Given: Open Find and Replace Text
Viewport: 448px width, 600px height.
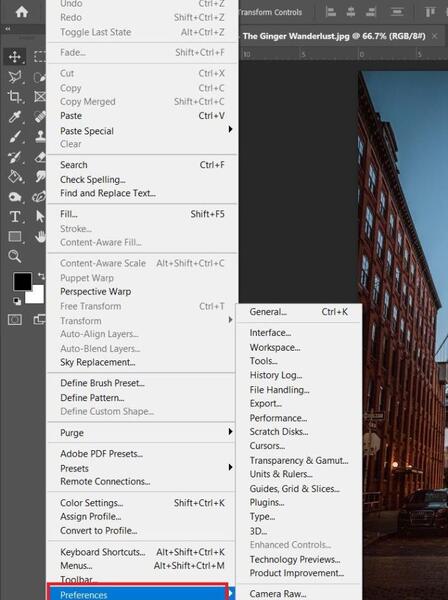Looking at the screenshot, I should [142, 193].
